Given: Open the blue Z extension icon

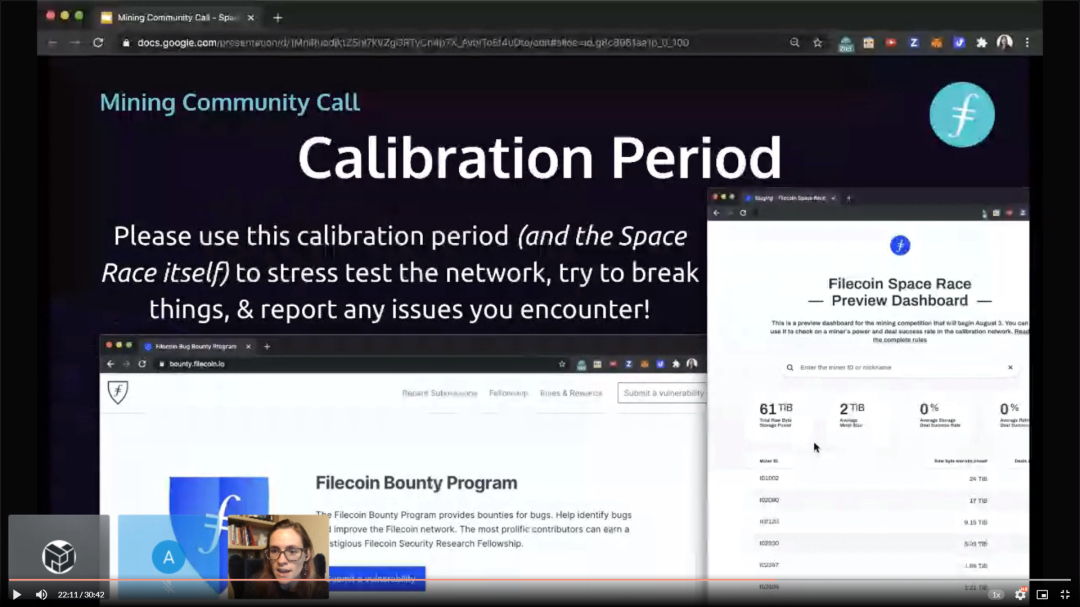Looking at the screenshot, I should coord(914,43).
